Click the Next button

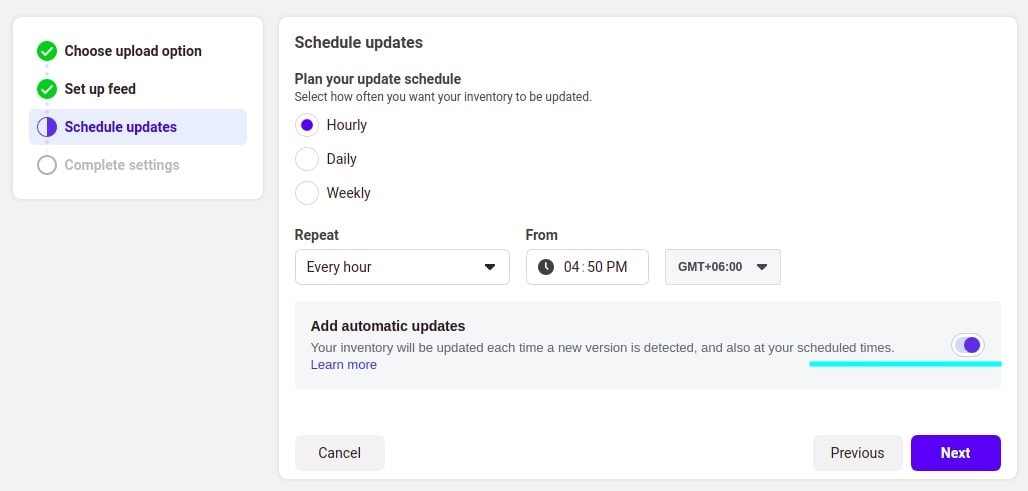click(x=955, y=453)
